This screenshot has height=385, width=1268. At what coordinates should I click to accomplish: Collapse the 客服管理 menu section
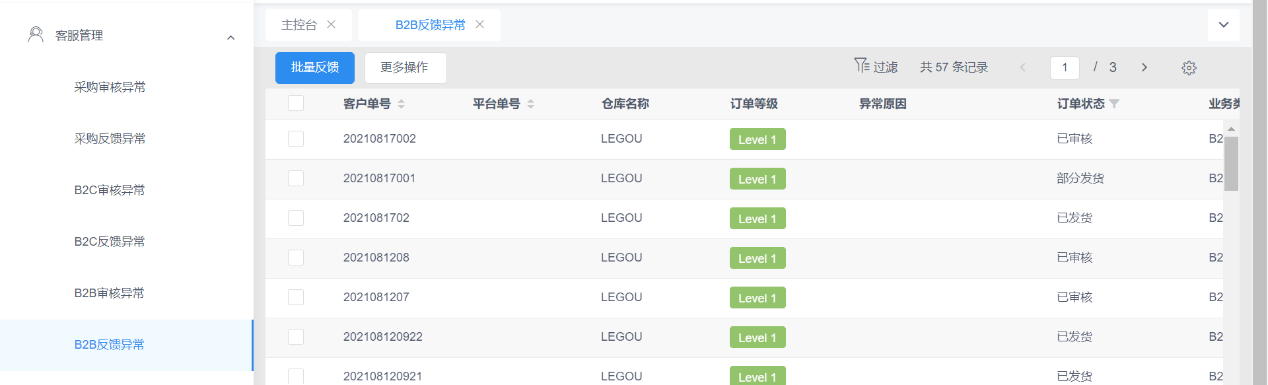tap(231, 37)
